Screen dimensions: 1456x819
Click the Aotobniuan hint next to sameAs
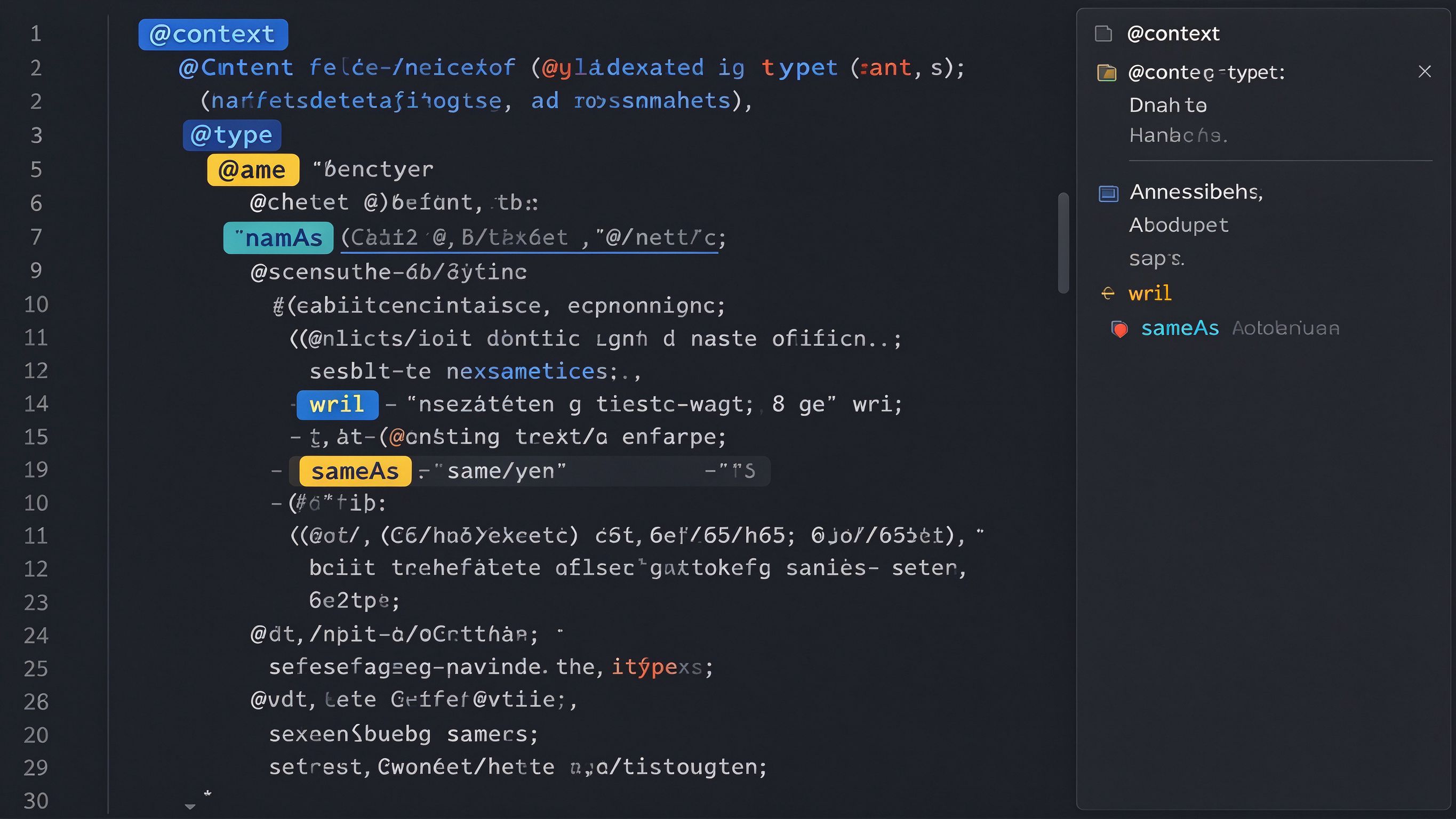coord(1285,328)
